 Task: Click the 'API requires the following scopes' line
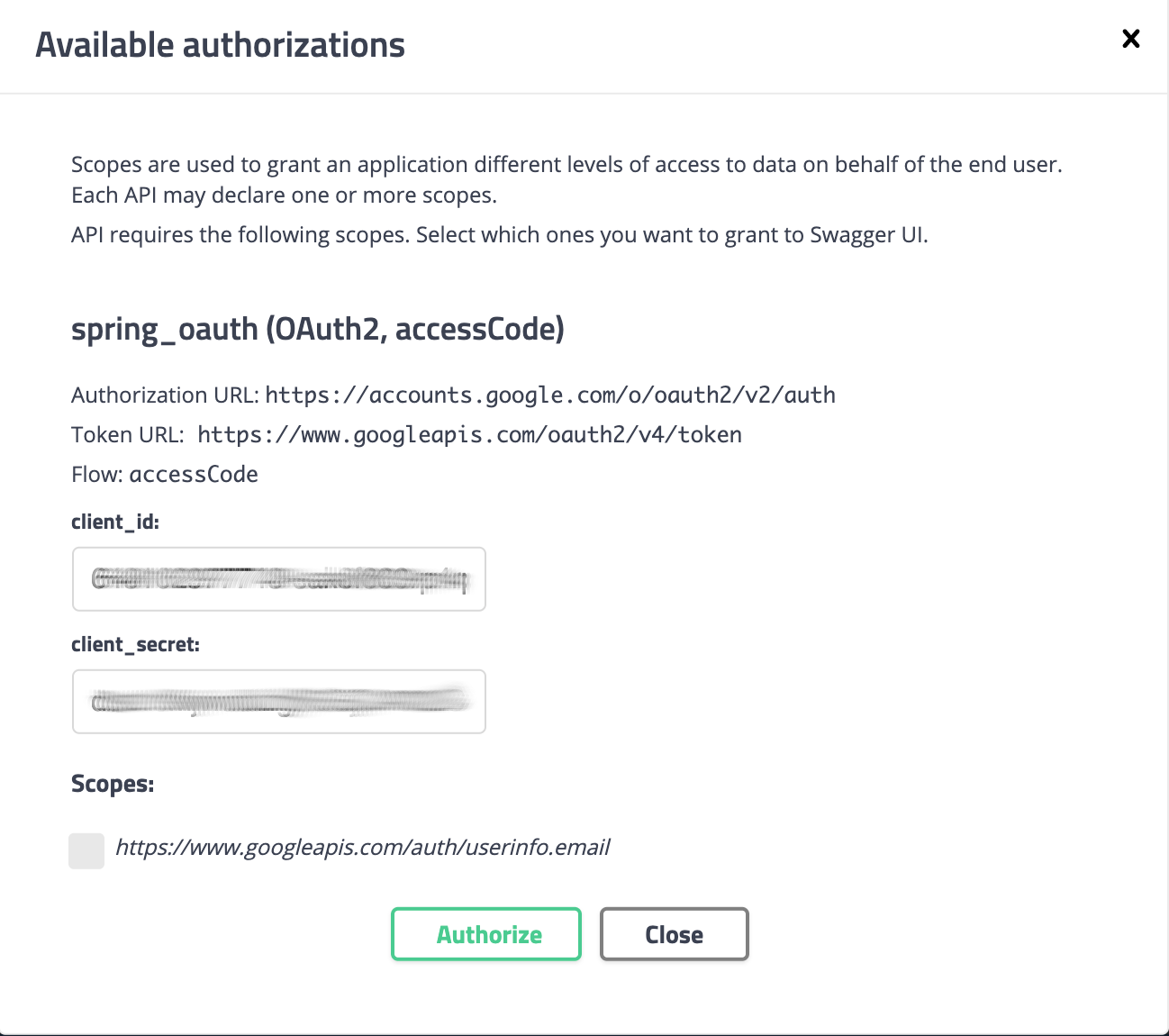(499, 235)
